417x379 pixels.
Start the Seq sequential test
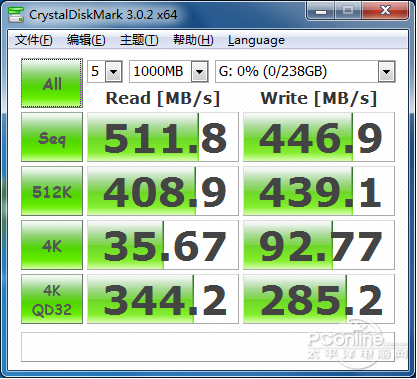click(x=52, y=137)
